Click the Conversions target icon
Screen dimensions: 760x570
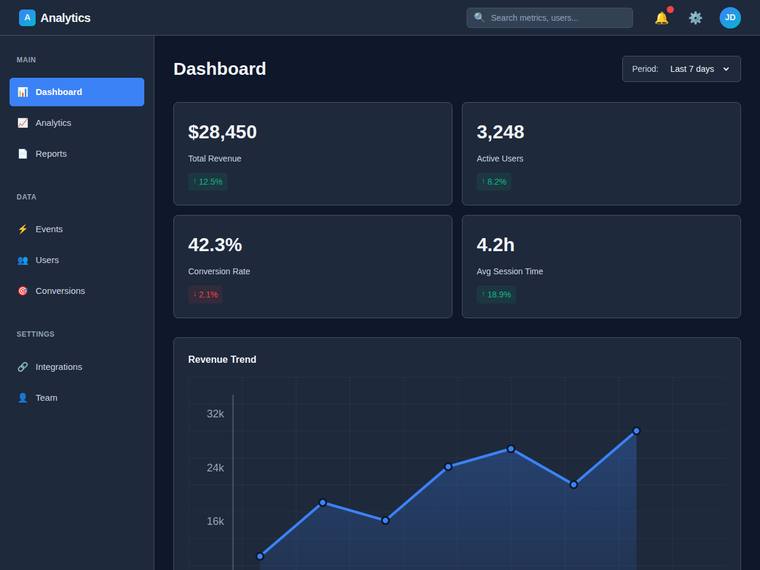pos(23,291)
